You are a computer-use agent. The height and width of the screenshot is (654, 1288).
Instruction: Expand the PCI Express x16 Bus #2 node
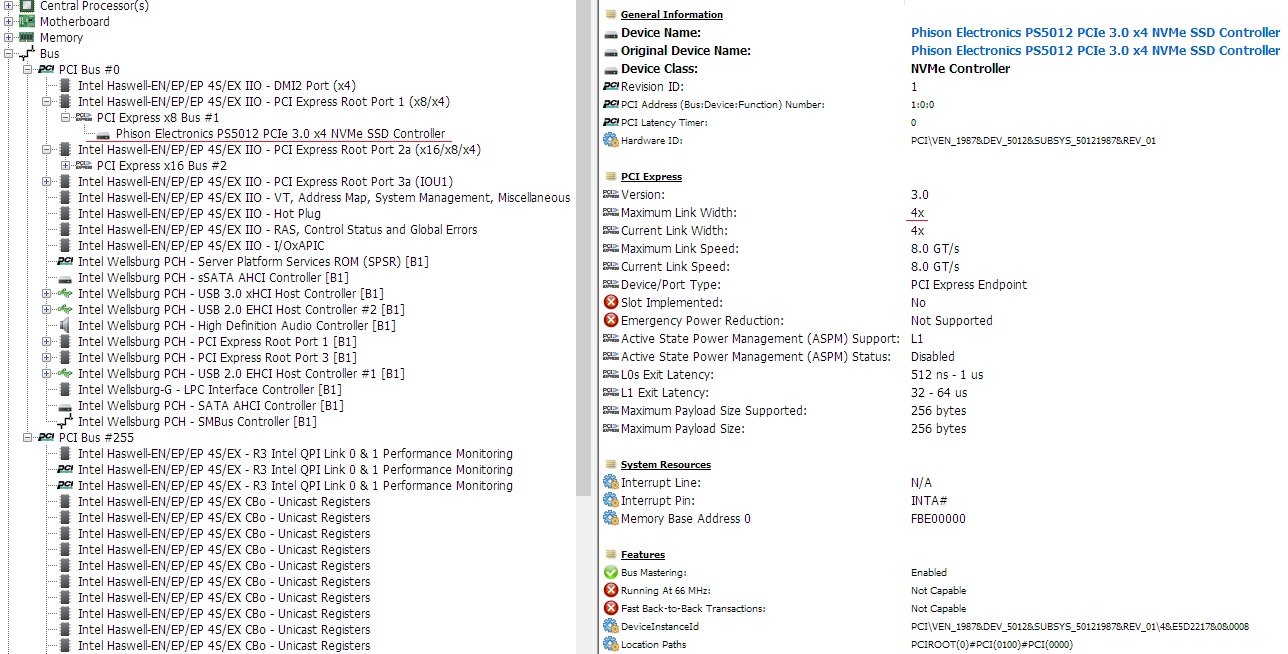click(65, 166)
